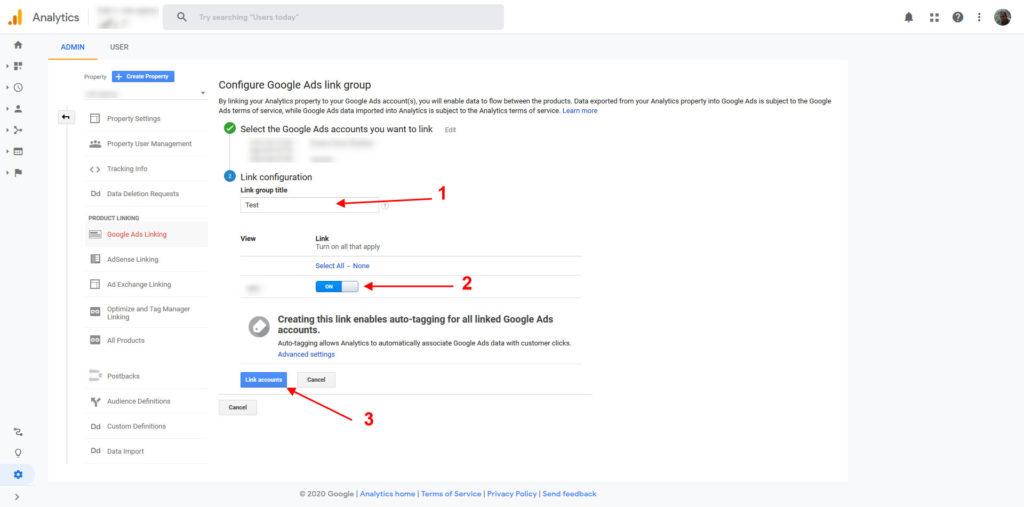Open the Attribution icon near sidebar bottom

[18, 432]
